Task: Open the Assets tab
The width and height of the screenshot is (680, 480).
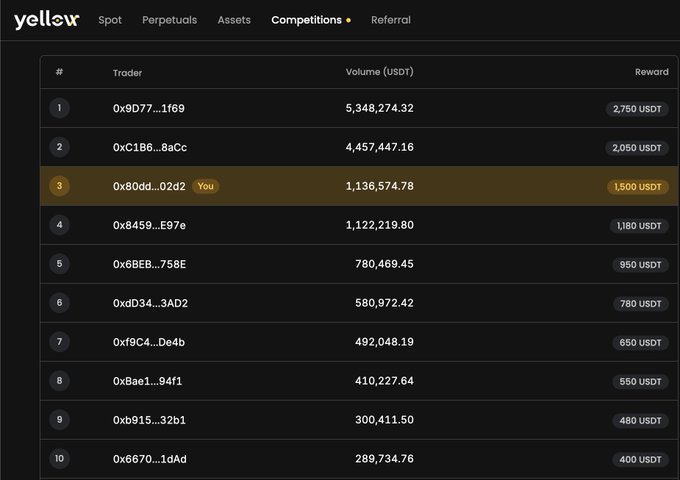Action: (234, 20)
